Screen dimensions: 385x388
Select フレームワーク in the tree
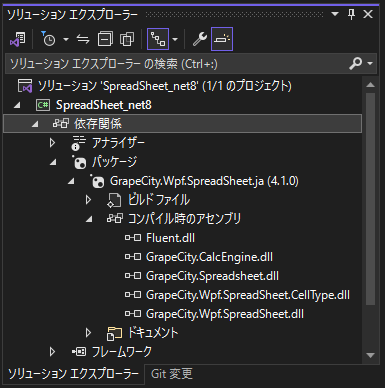tap(122, 352)
